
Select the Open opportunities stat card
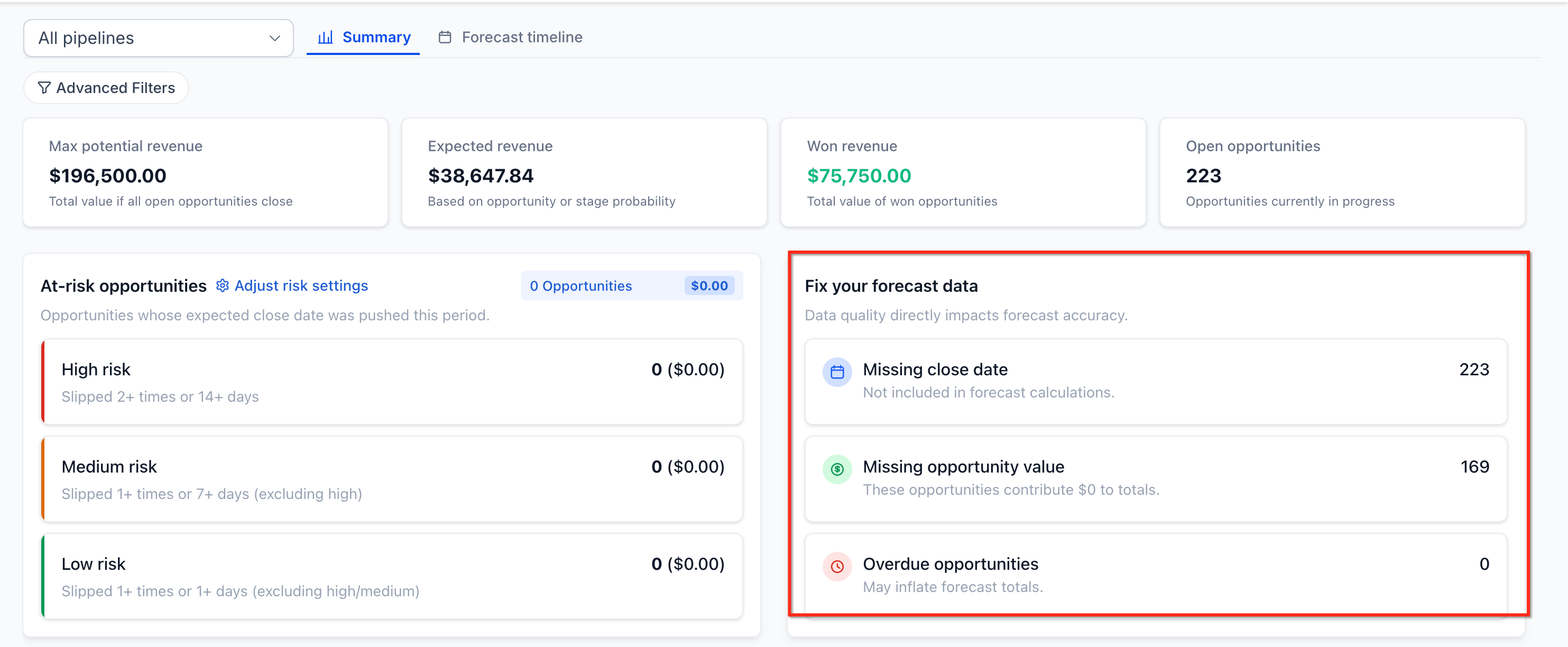click(x=1342, y=172)
